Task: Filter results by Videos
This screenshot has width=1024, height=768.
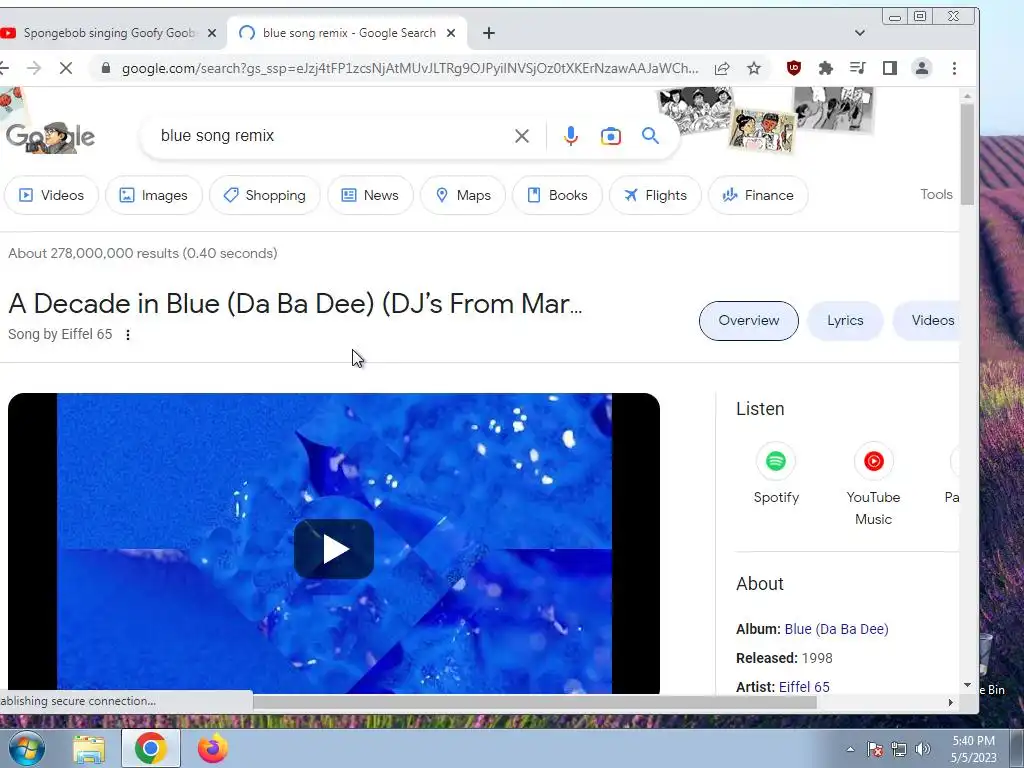Action: [51, 195]
